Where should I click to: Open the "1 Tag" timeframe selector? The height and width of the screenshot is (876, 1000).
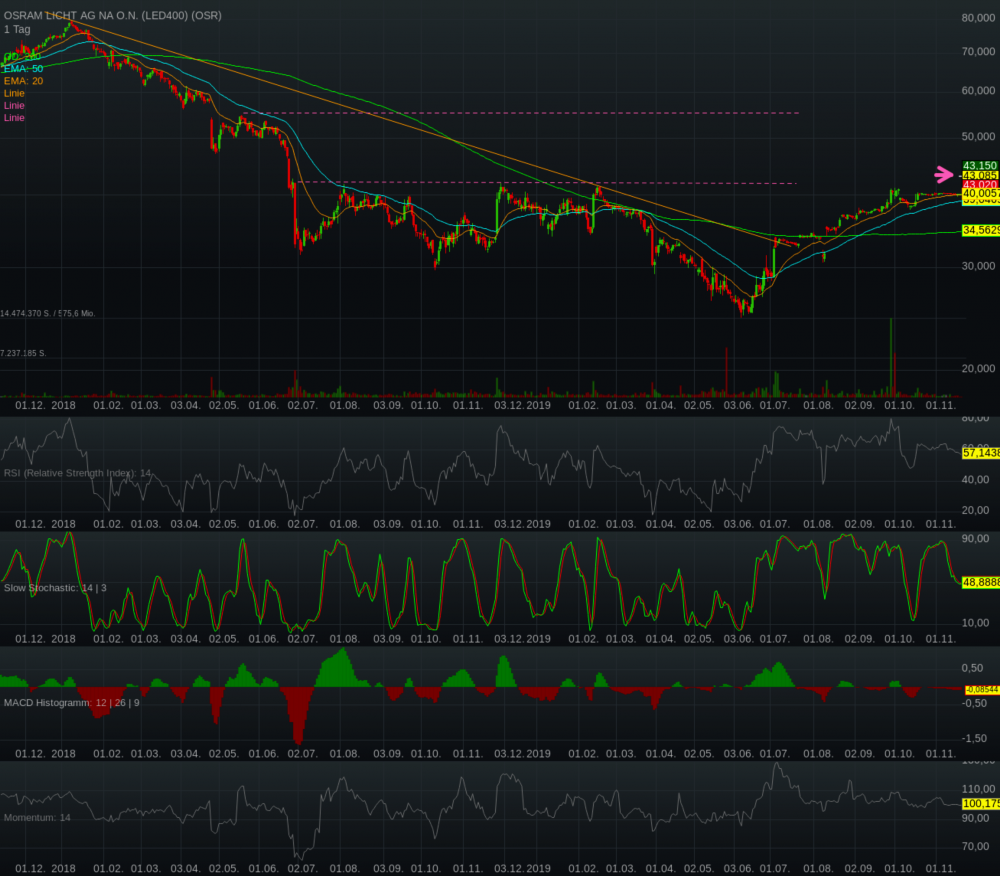17,29
